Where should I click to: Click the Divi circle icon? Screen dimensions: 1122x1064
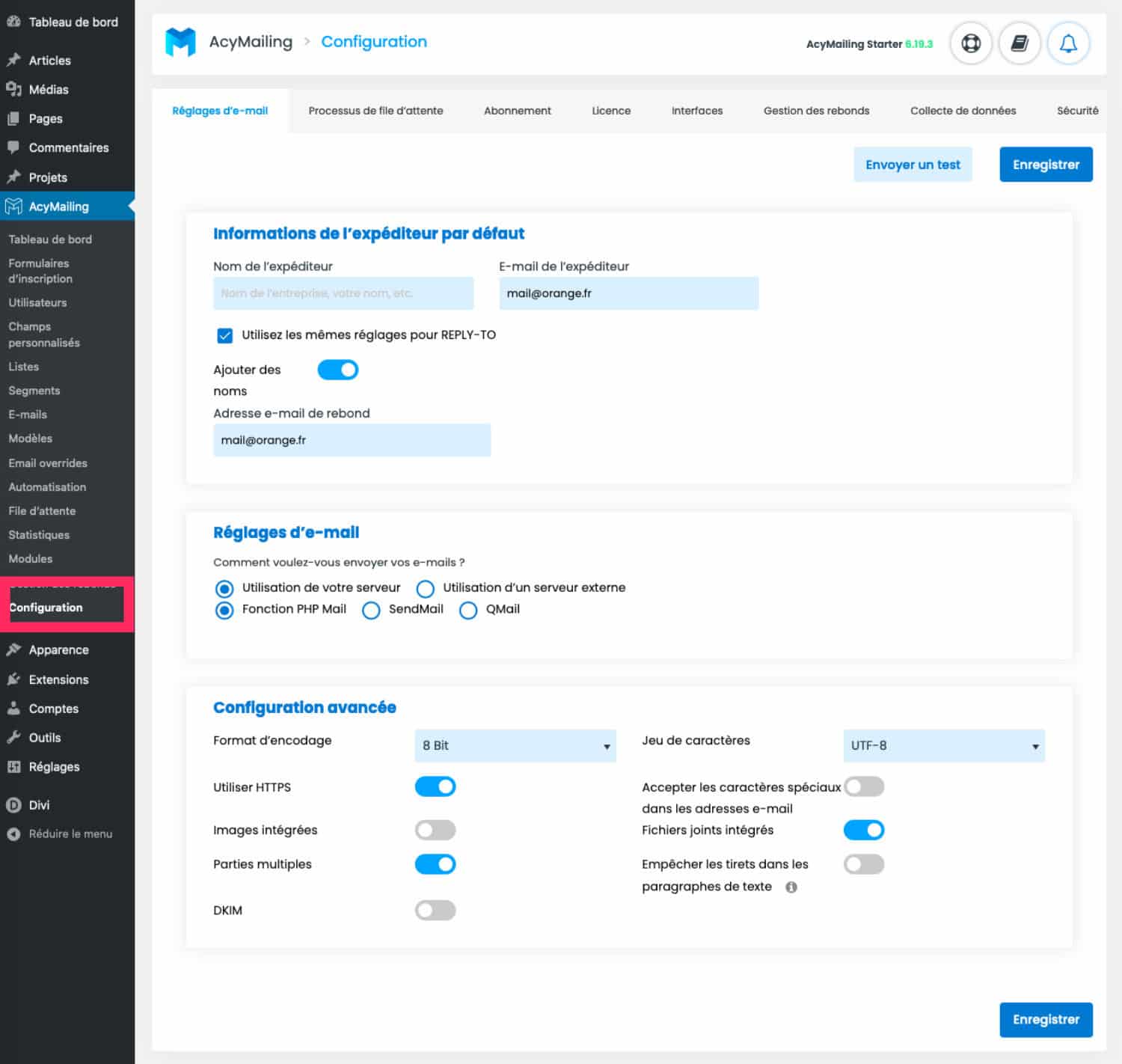point(13,805)
